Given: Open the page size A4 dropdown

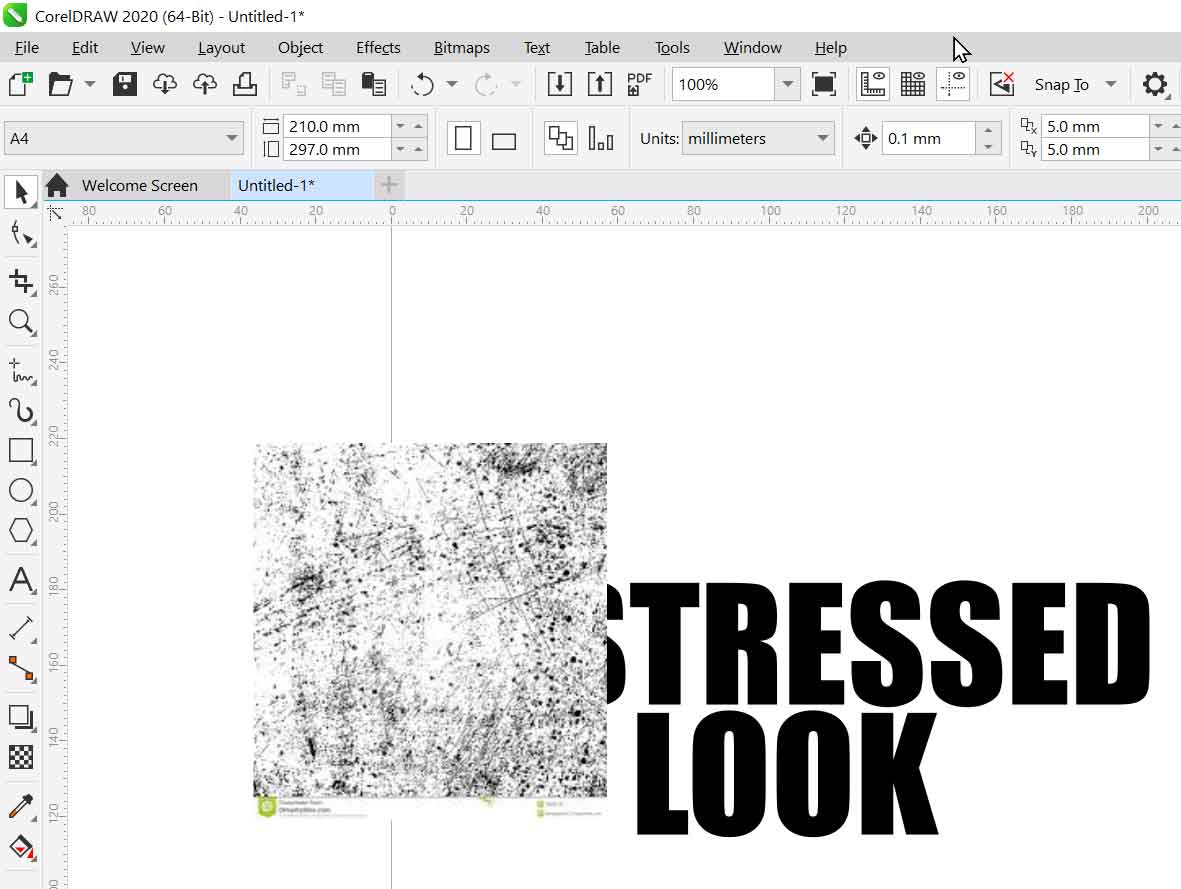Looking at the screenshot, I should [x=230, y=138].
